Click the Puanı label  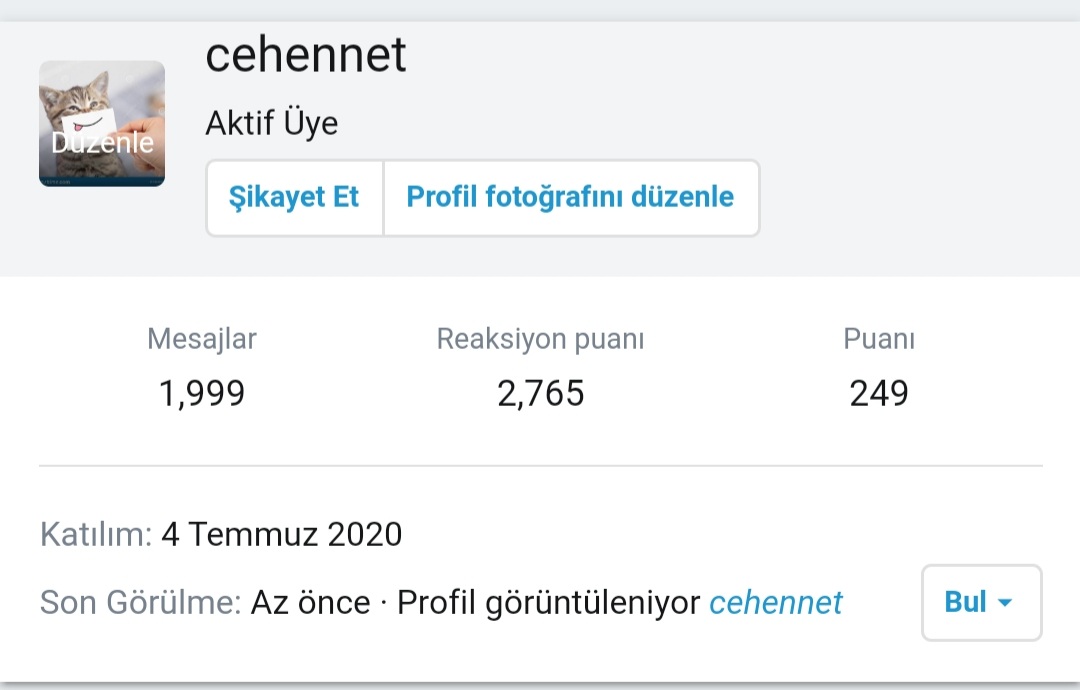click(879, 339)
